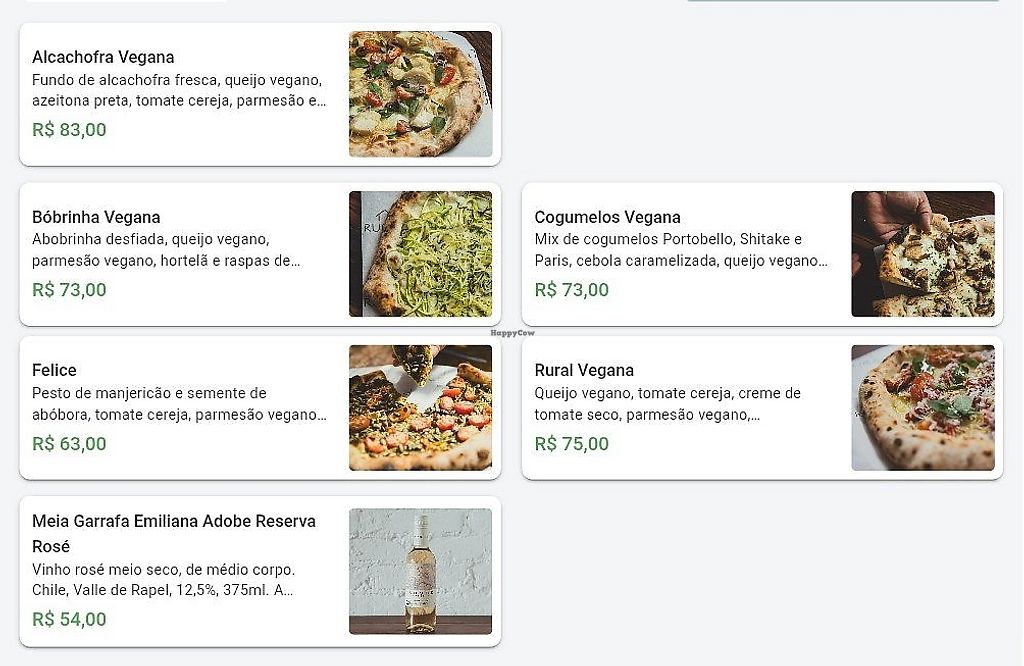This screenshot has height=666, width=1024.
Task: Select the Alcachofra Vegana title
Action: [x=103, y=57]
